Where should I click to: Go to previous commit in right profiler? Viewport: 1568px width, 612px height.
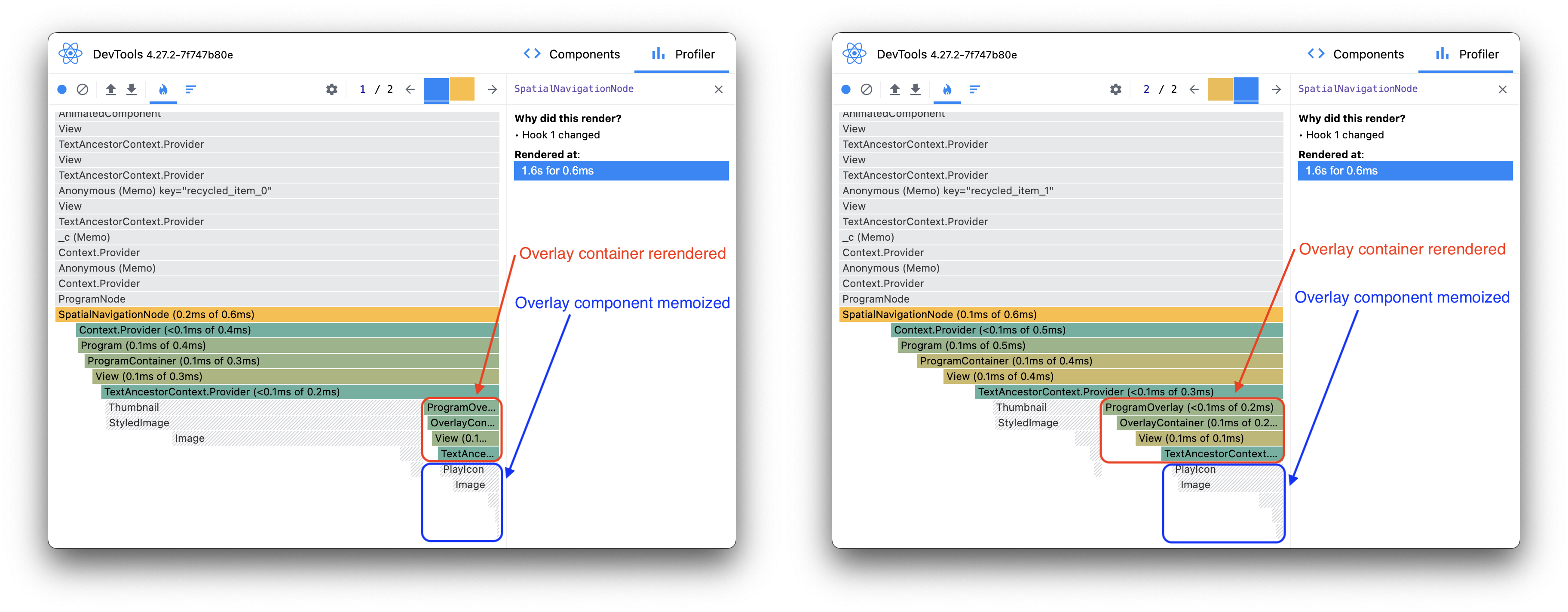1194,89
